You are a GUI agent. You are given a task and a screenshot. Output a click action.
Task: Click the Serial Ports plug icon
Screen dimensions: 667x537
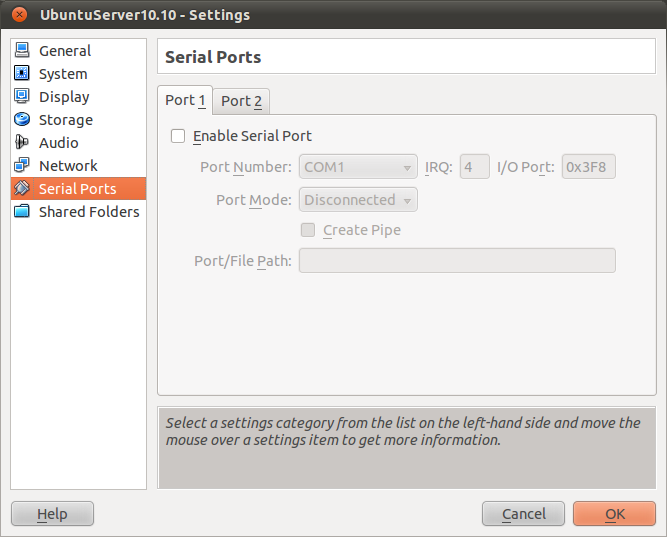pos(22,189)
